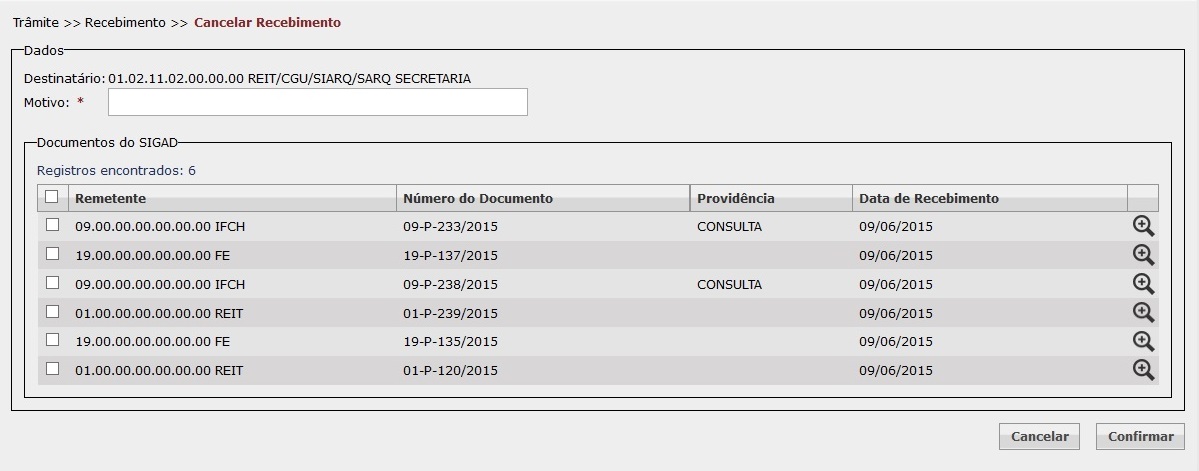Viewport: 1199px width, 471px height.
Task: Mark checkbox for 01-P-239/2015 row
Action: (52, 311)
